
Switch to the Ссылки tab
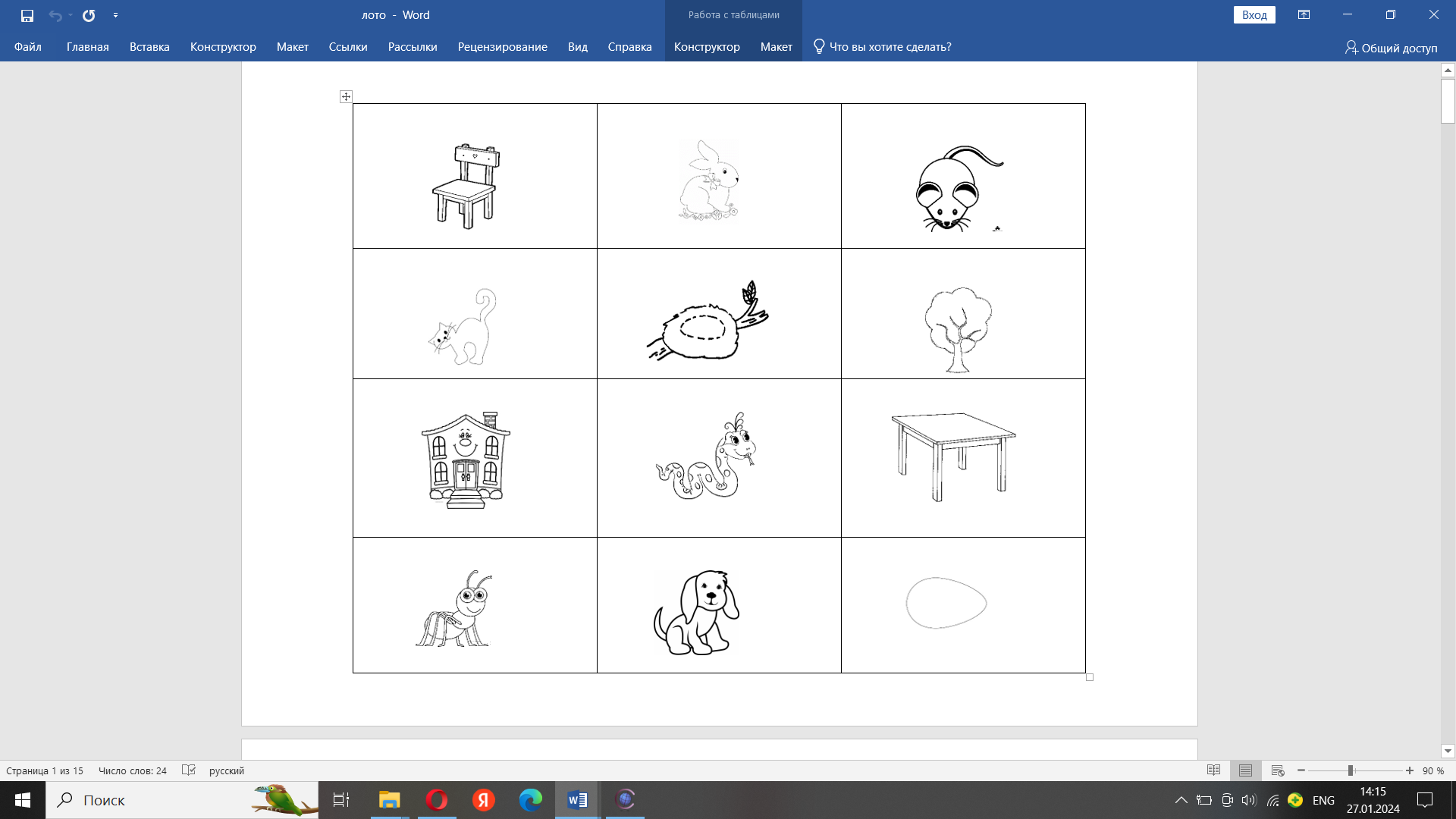[x=348, y=47]
